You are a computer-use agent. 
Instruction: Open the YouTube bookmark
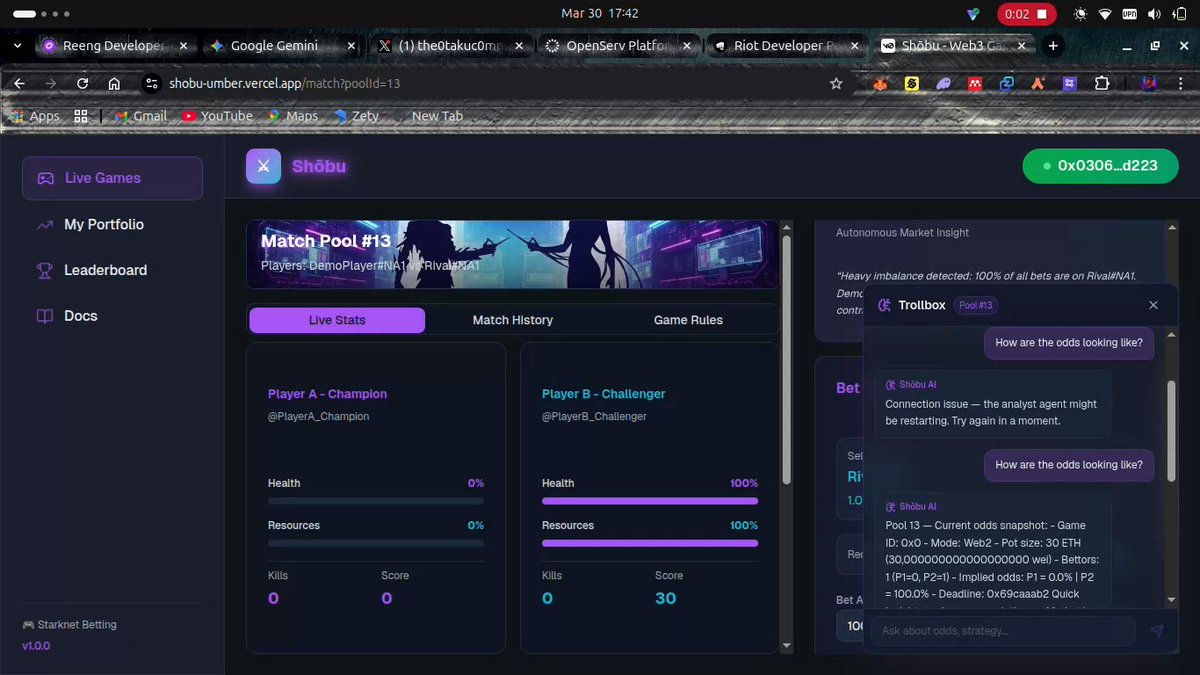(217, 116)
